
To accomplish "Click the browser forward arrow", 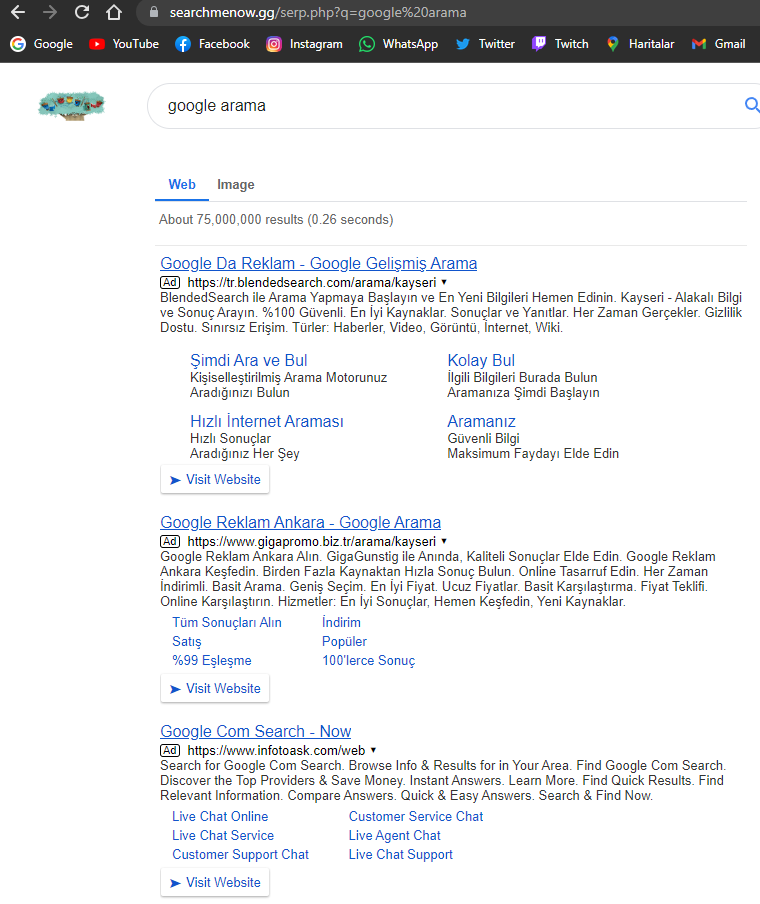I will coord(50,12).
